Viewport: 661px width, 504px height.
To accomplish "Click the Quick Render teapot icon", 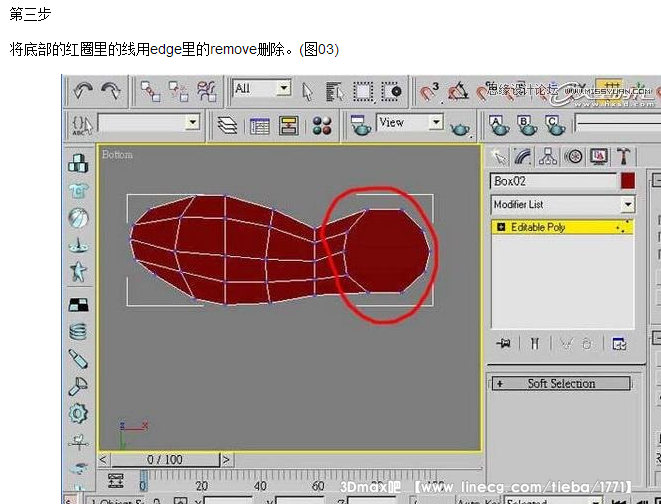I will [460, 129].
